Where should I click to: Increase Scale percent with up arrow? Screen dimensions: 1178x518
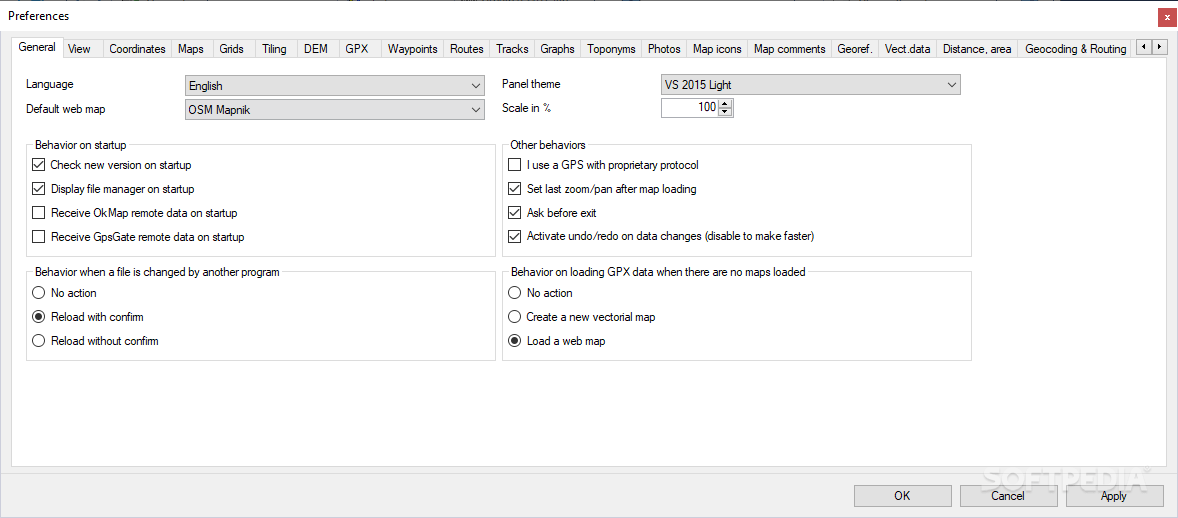[x=726, y=103]
